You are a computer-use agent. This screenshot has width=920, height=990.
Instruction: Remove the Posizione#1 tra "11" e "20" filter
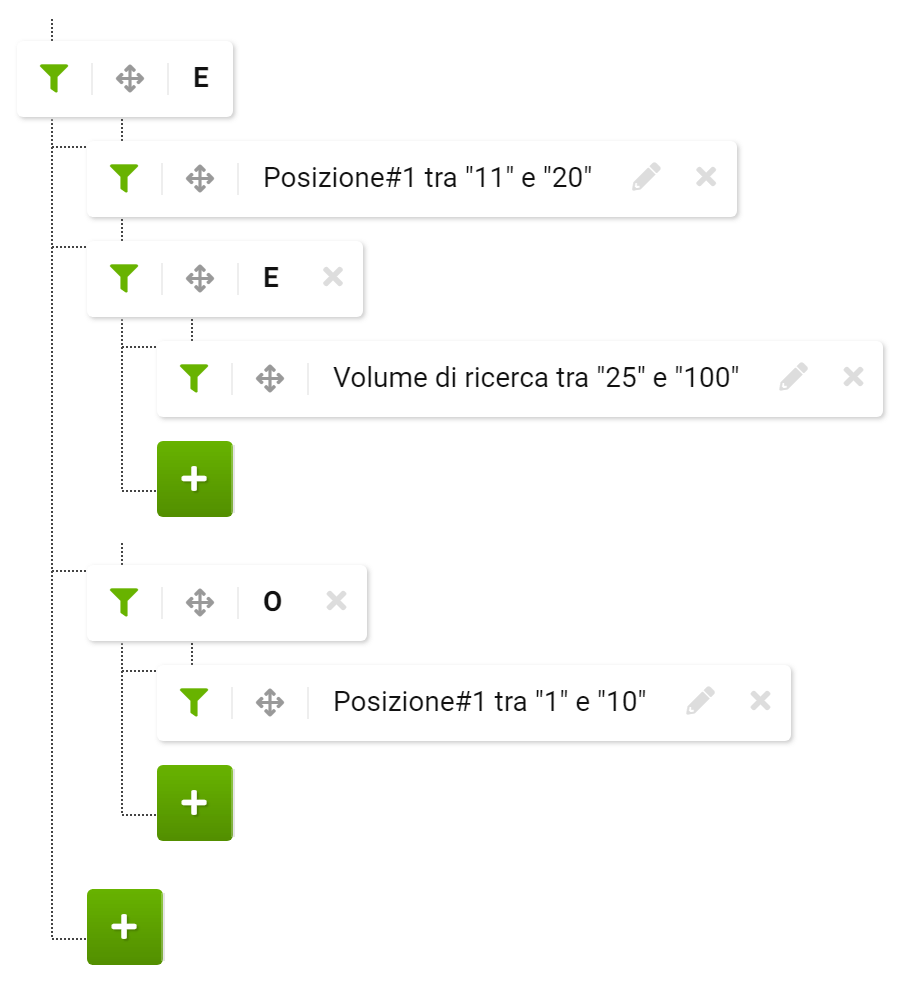tap(706, 177)
